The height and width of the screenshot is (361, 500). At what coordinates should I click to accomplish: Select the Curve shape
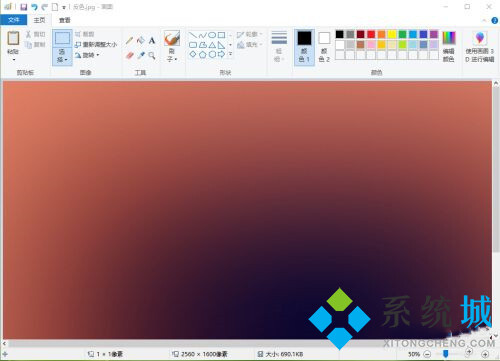[x=202, y=35]
